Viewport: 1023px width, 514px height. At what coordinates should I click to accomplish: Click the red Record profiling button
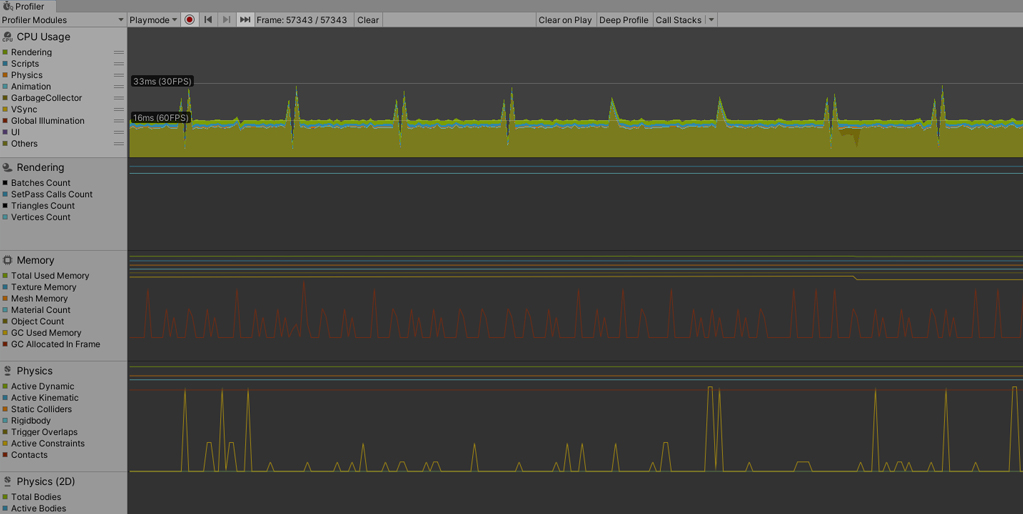point(189,20)
